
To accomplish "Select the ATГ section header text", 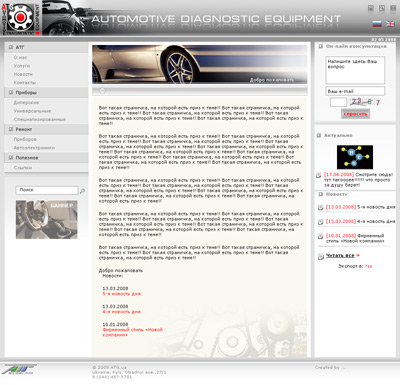I will pos(20,47).
